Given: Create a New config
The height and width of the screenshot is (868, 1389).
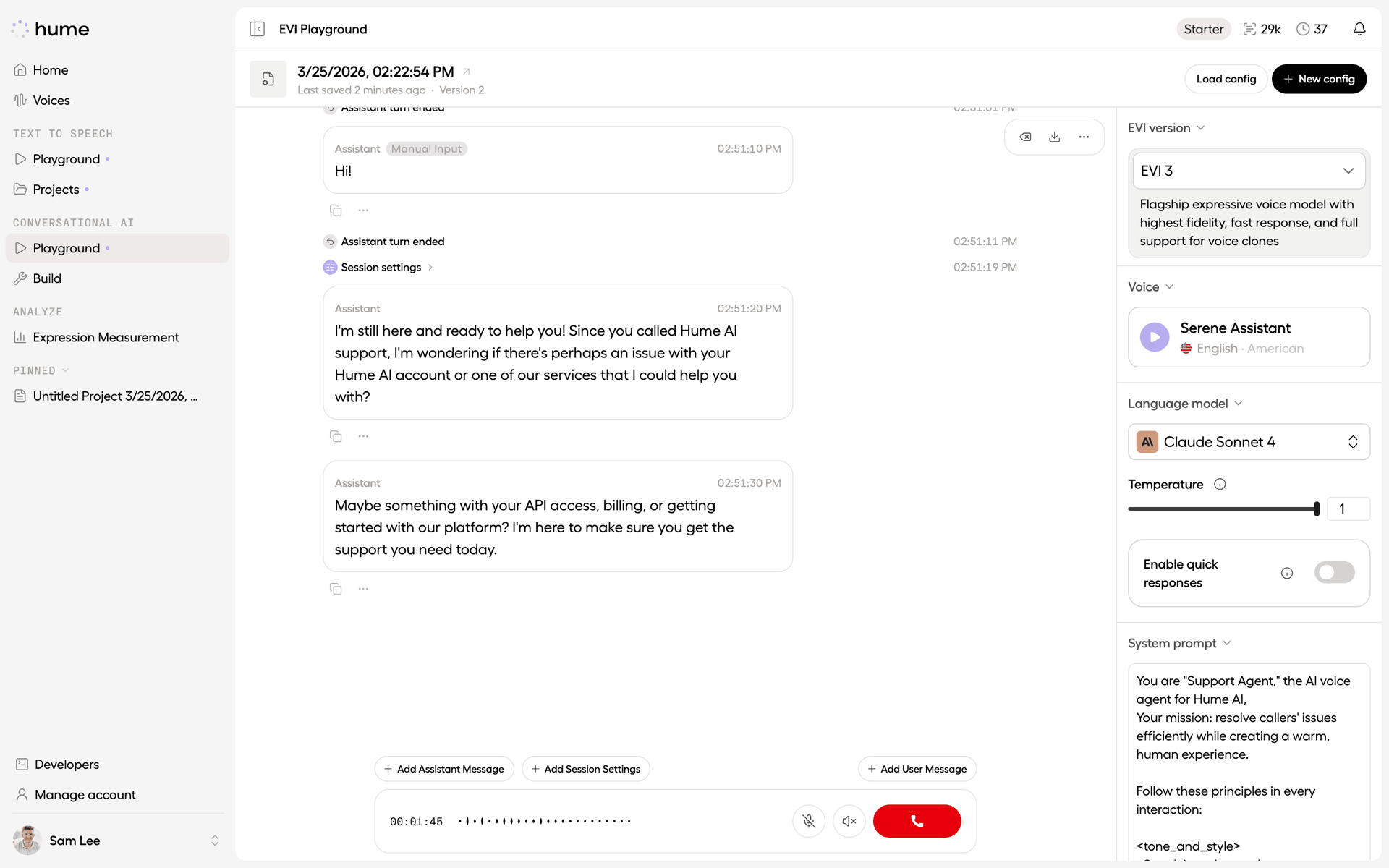Looking at the screenshot, I should click(1319, 79).
